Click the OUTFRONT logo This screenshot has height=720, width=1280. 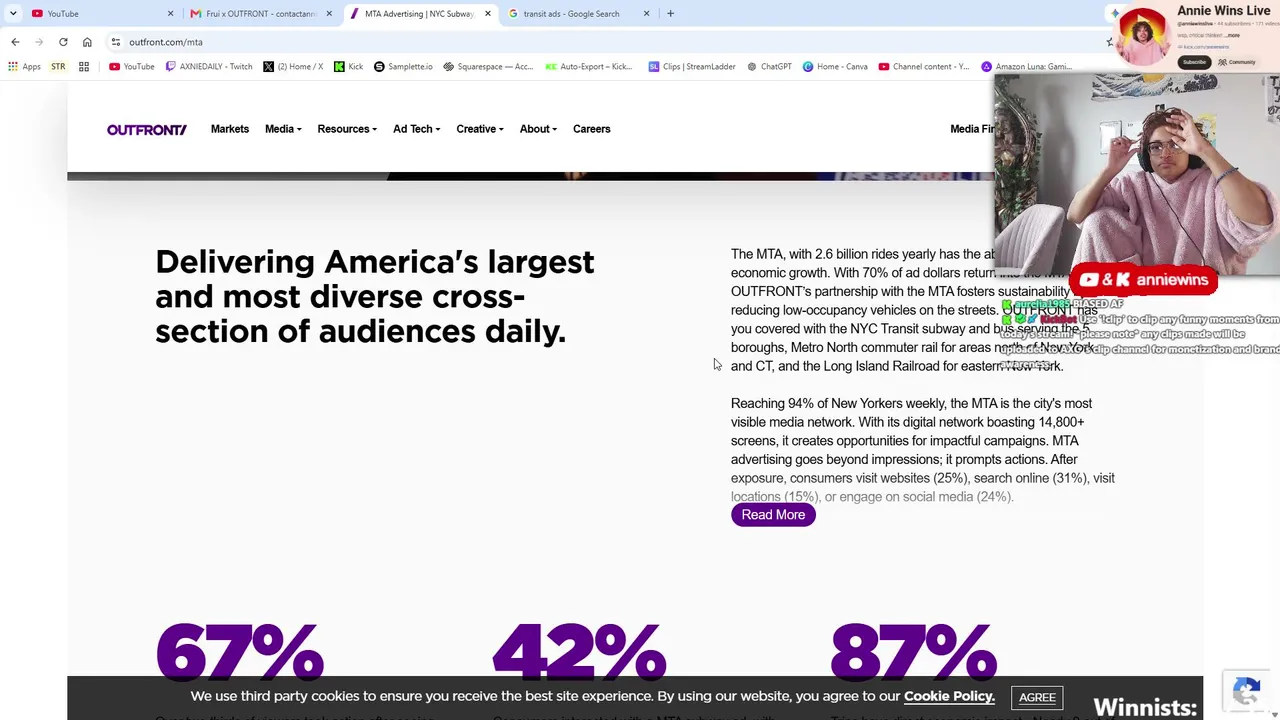pyautogui.click(x=147, y=129)
